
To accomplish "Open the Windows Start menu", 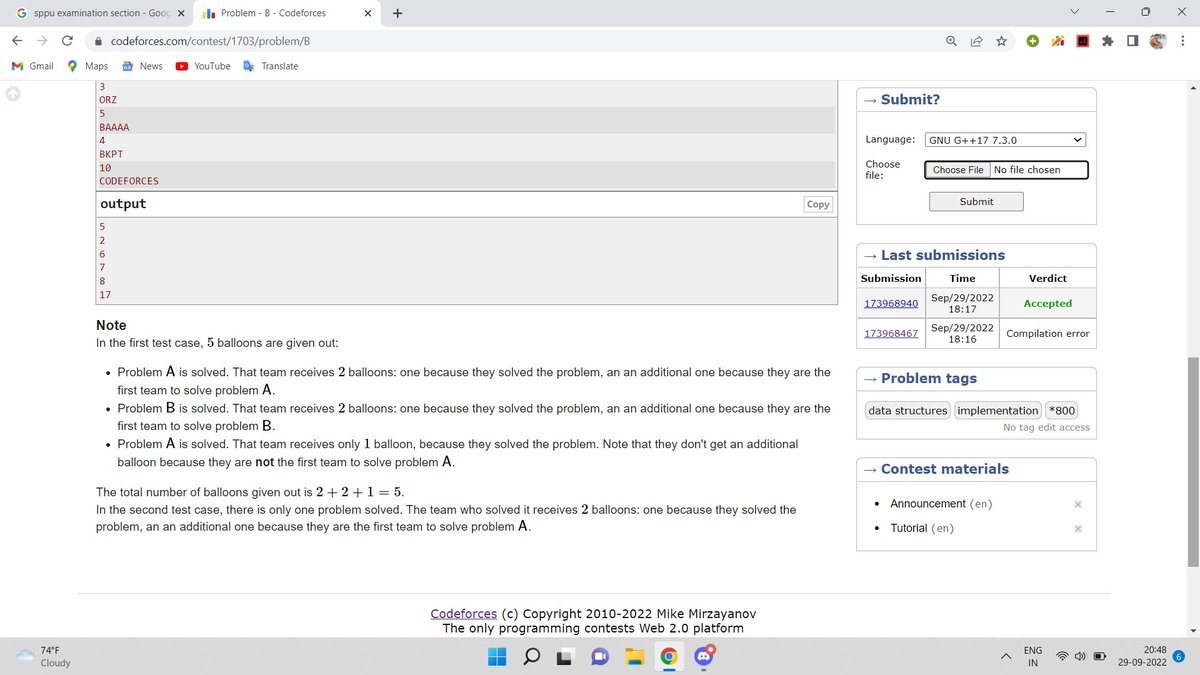I will click(x=497, y=656).
